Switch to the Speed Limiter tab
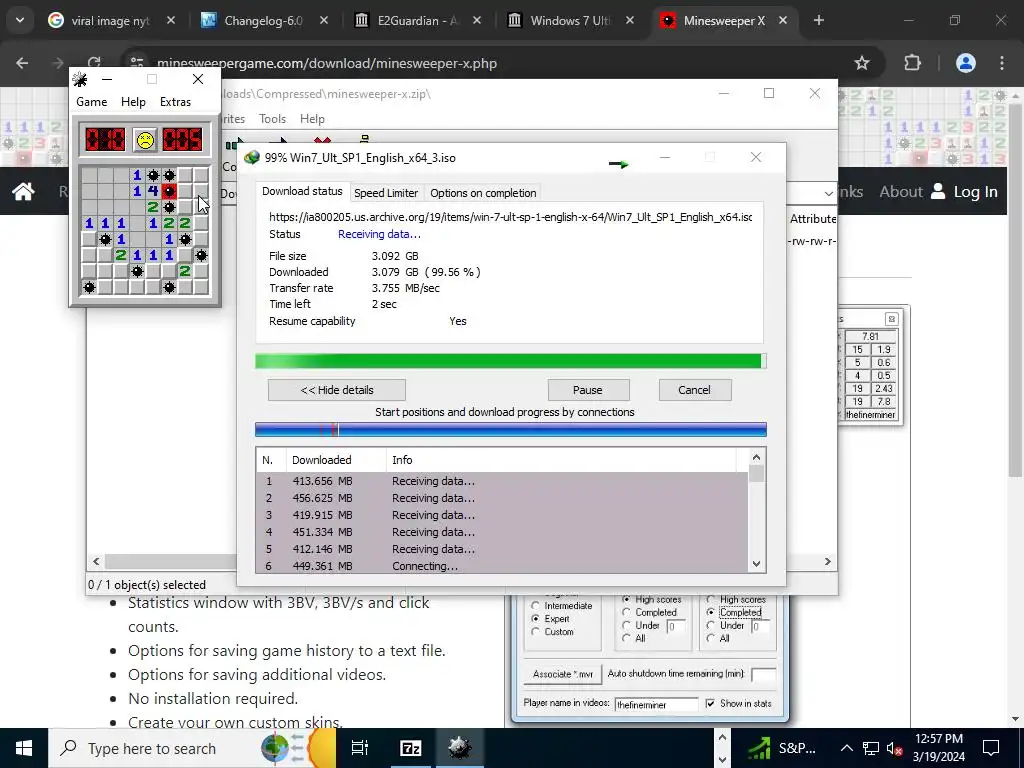This screenshot has width=1024, height=768. 386,193
